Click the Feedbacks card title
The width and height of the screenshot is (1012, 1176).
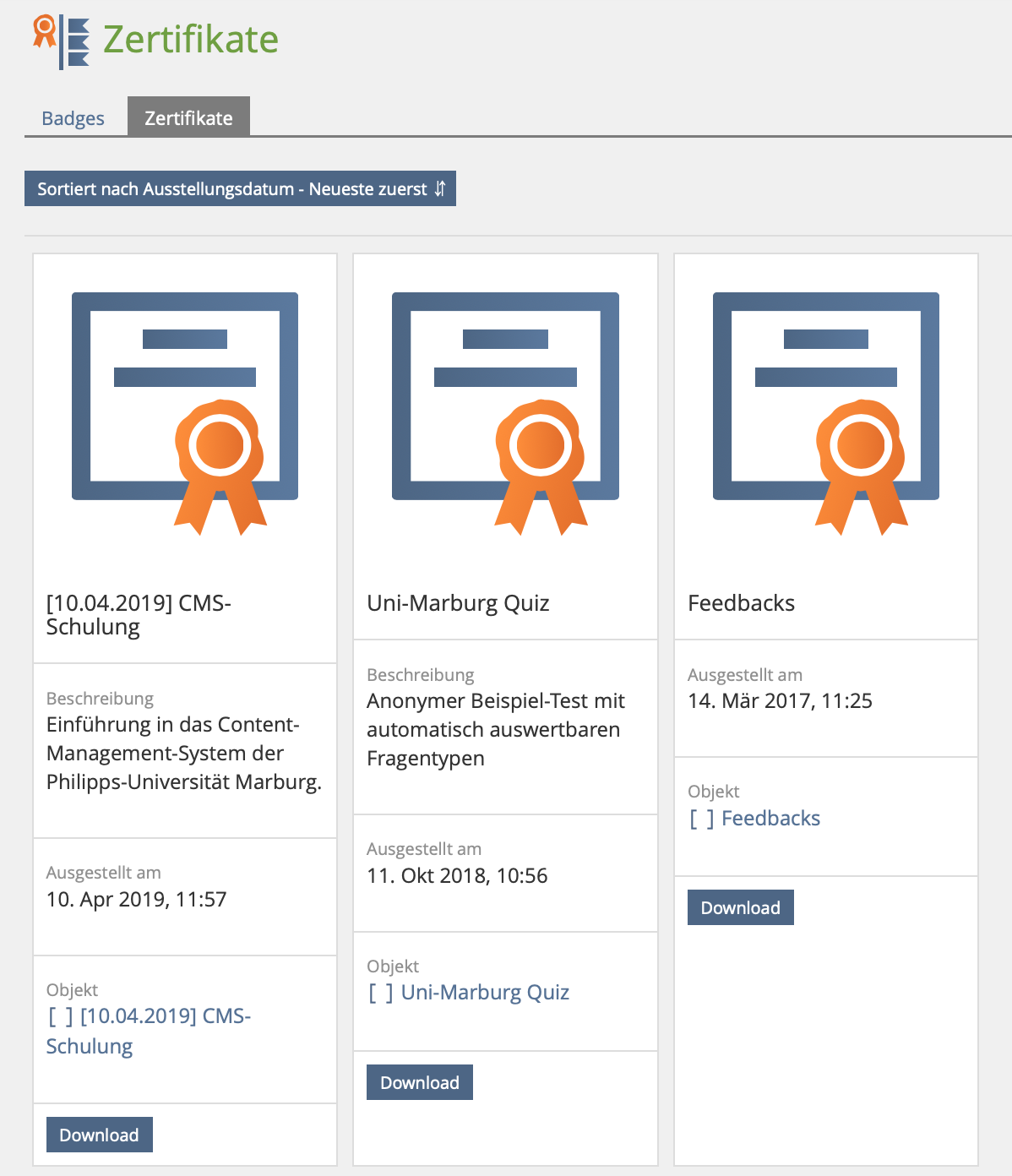tap(741, 603)
